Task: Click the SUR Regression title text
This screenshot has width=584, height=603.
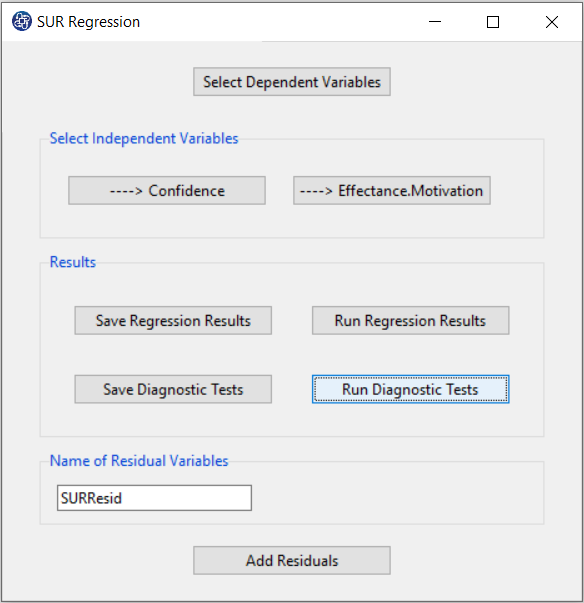Action: [x=88, y=22]
